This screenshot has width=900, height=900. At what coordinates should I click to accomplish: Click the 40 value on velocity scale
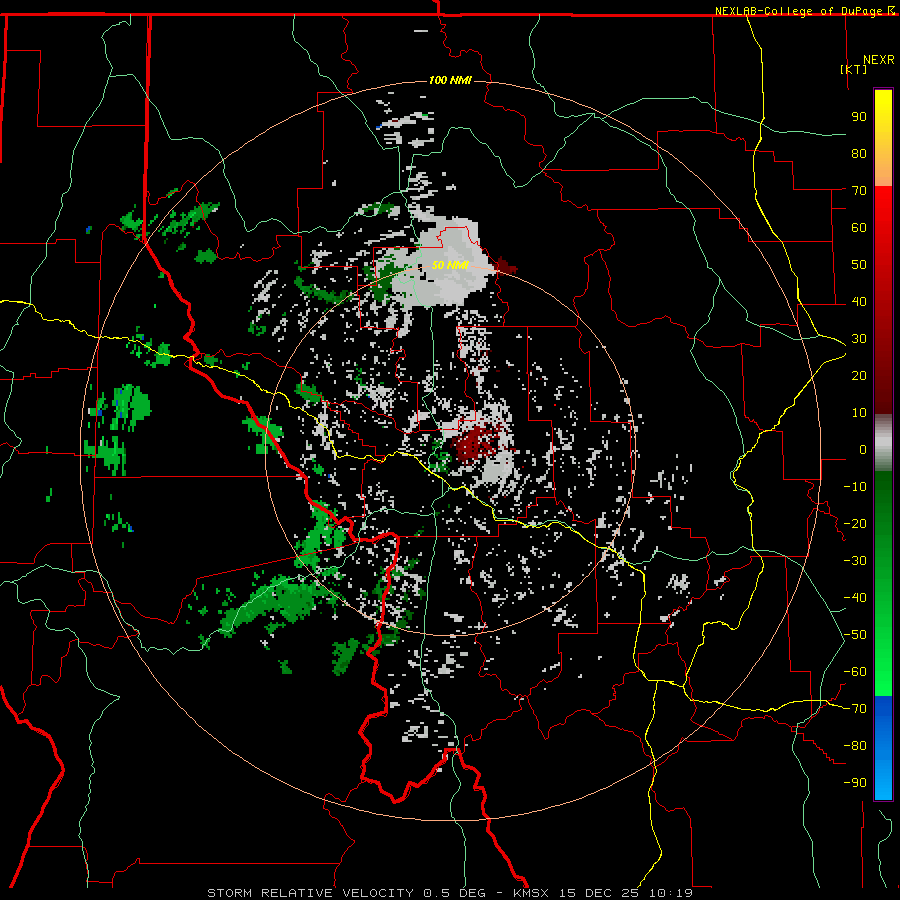pos(859,301)
